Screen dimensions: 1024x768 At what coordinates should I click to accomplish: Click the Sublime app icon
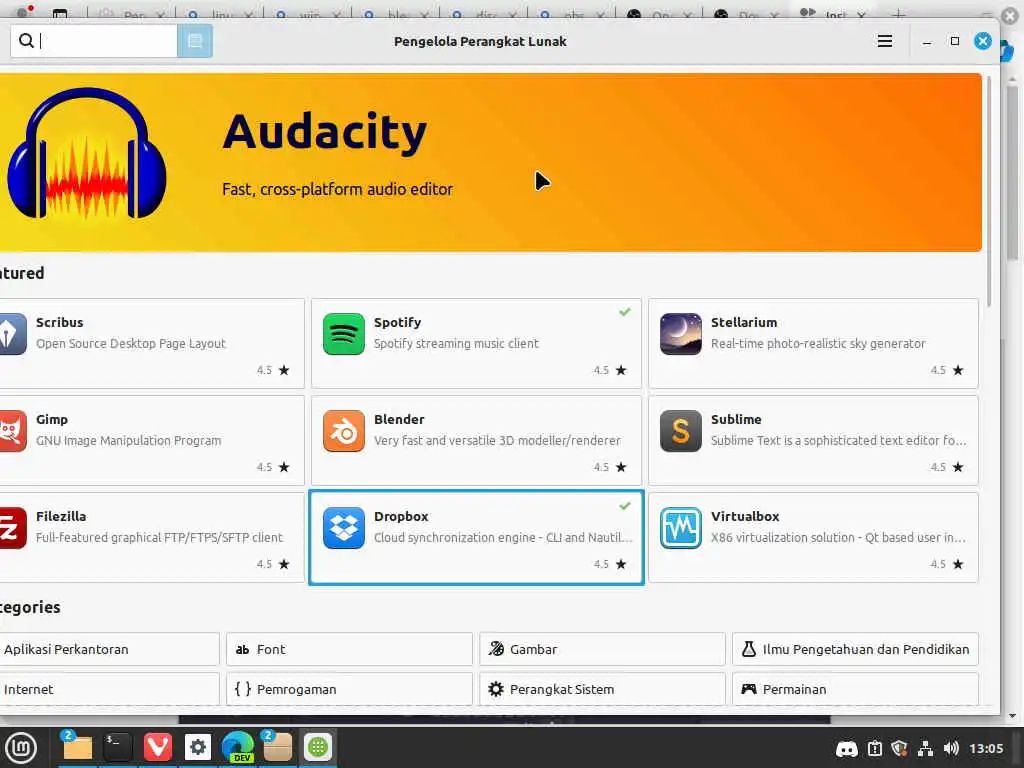pyautogui.click(x=680, y=431)
